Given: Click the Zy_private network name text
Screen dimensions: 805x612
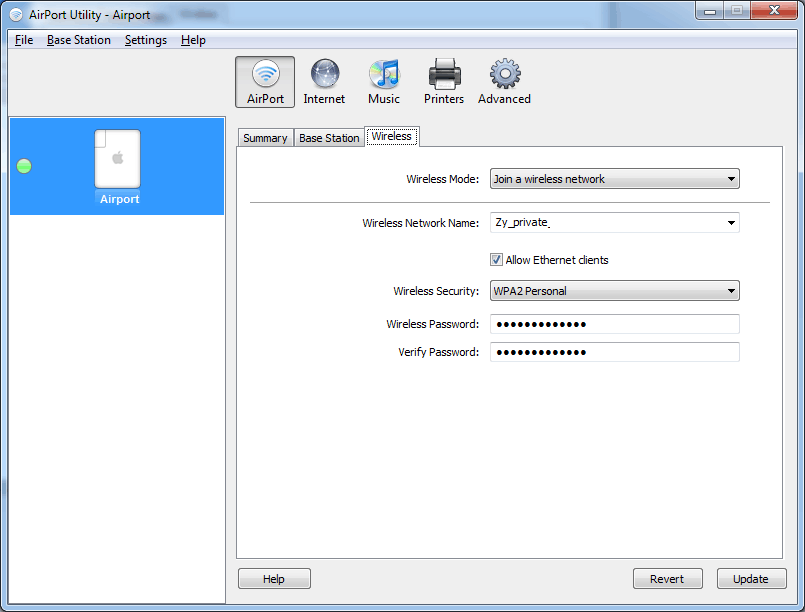Looking at the screenshot, I should [522, 222].
